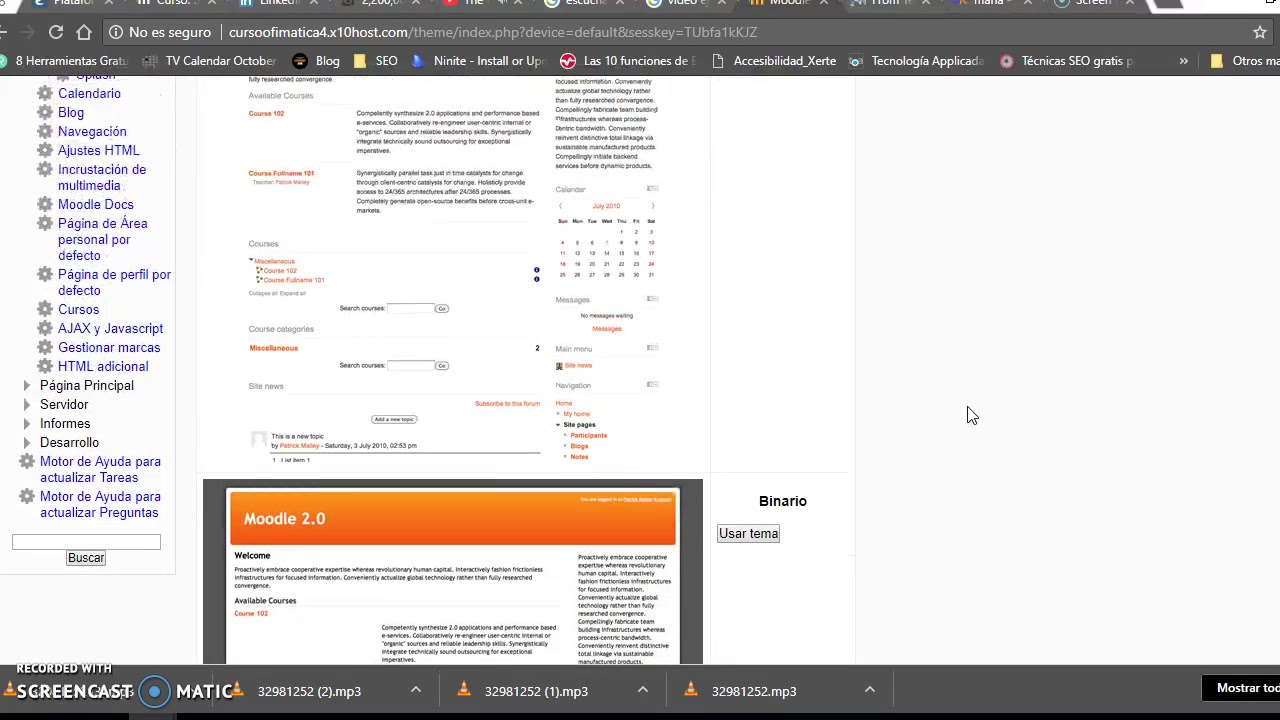The width and height of the screenshot is (1280, 720).
Task: Open the SEO bookmark folder
Action: click(x=375, y=61)
